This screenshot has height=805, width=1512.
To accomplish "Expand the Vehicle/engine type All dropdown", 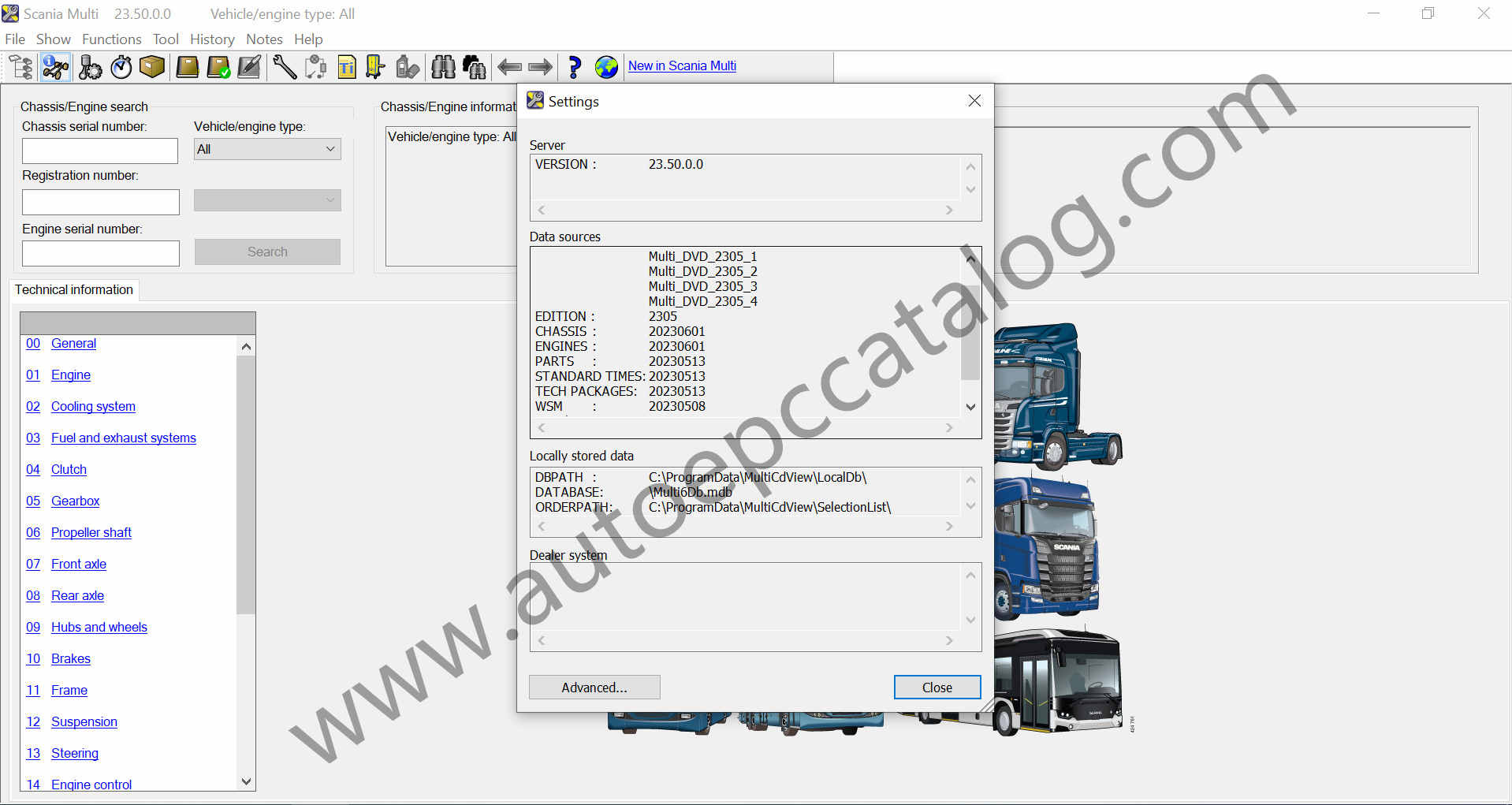I will tap(267, 149).
